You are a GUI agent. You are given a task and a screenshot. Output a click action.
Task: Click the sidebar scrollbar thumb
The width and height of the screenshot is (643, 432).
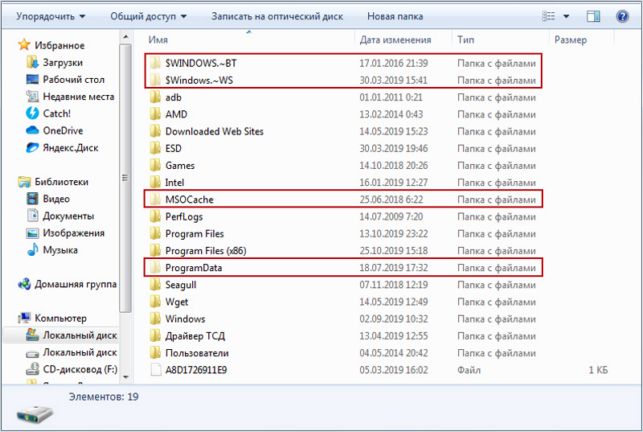point(125,178)
